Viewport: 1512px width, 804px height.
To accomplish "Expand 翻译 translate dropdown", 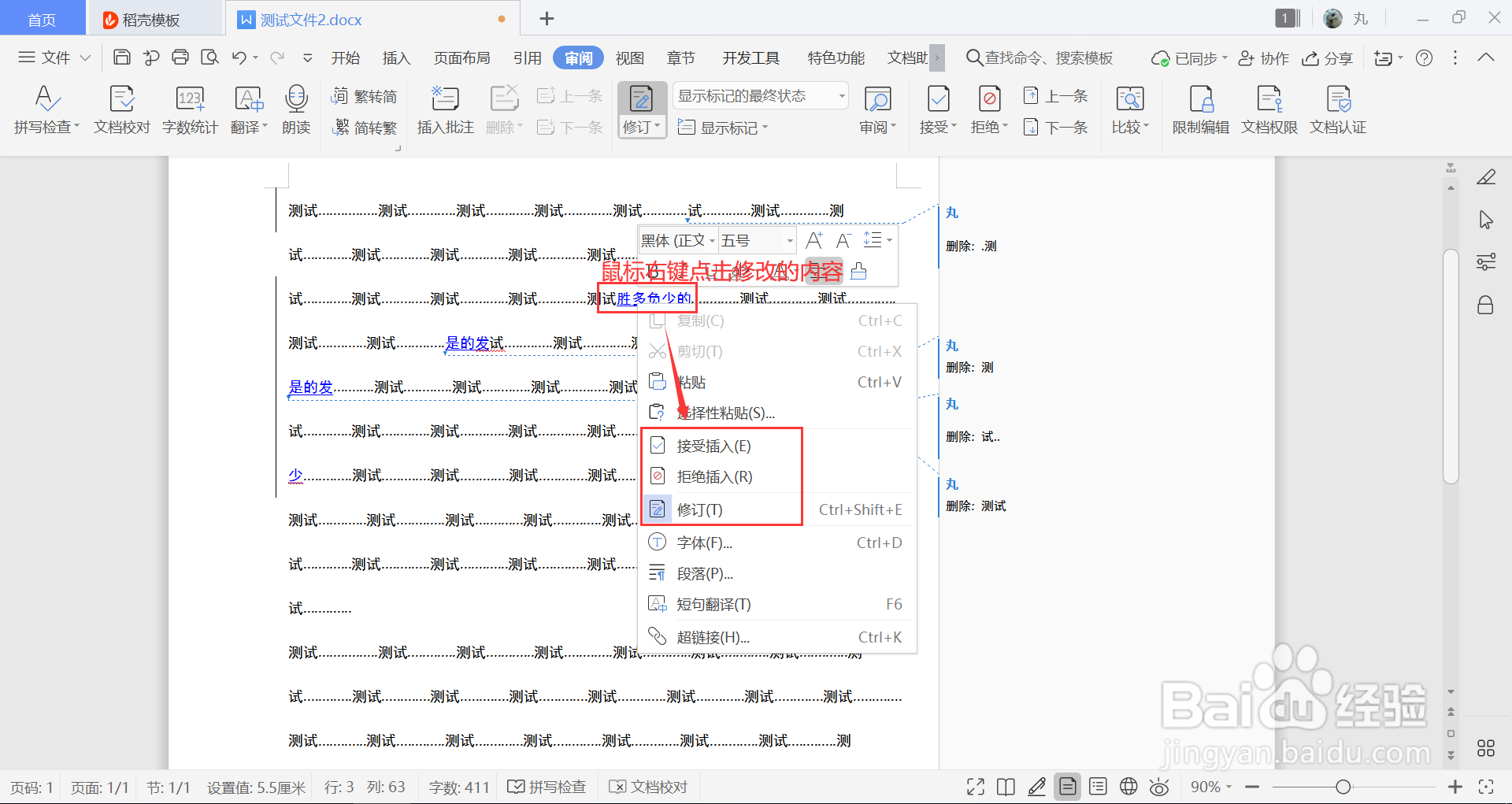I will [265, 126].
